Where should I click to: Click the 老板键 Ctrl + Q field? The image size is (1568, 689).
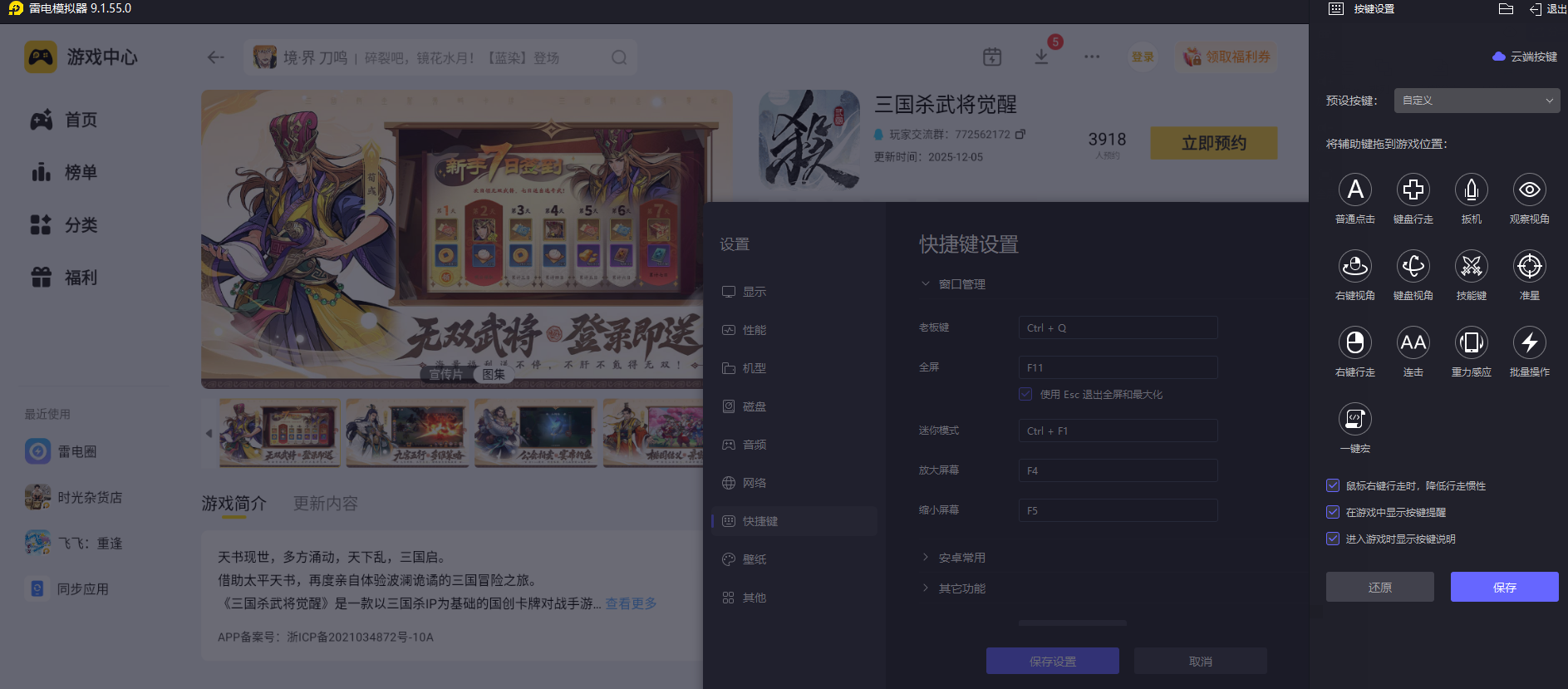(x=1118, y=327)
